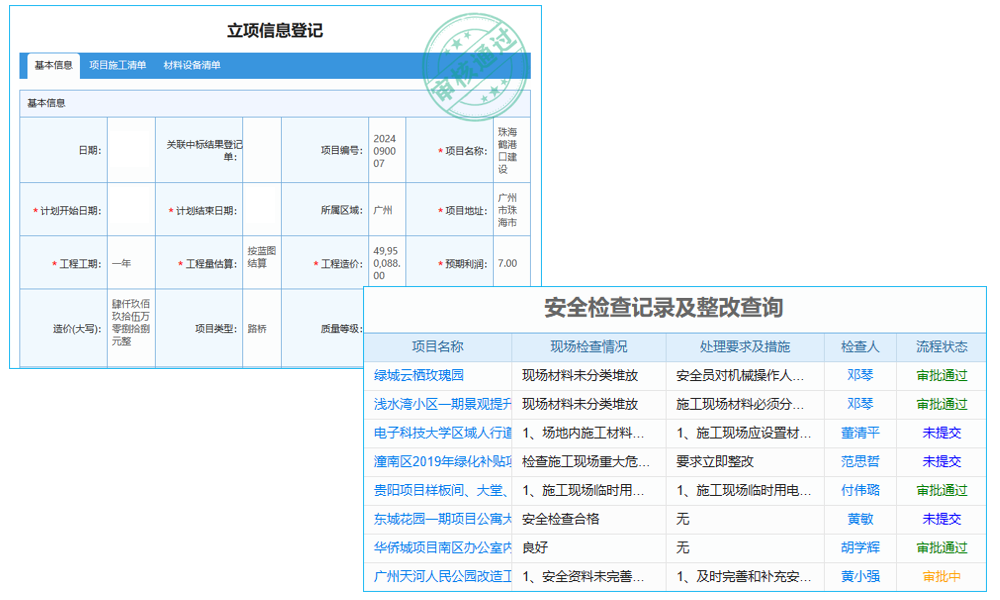Select the 工程造价 amount field

coord(385,261)
